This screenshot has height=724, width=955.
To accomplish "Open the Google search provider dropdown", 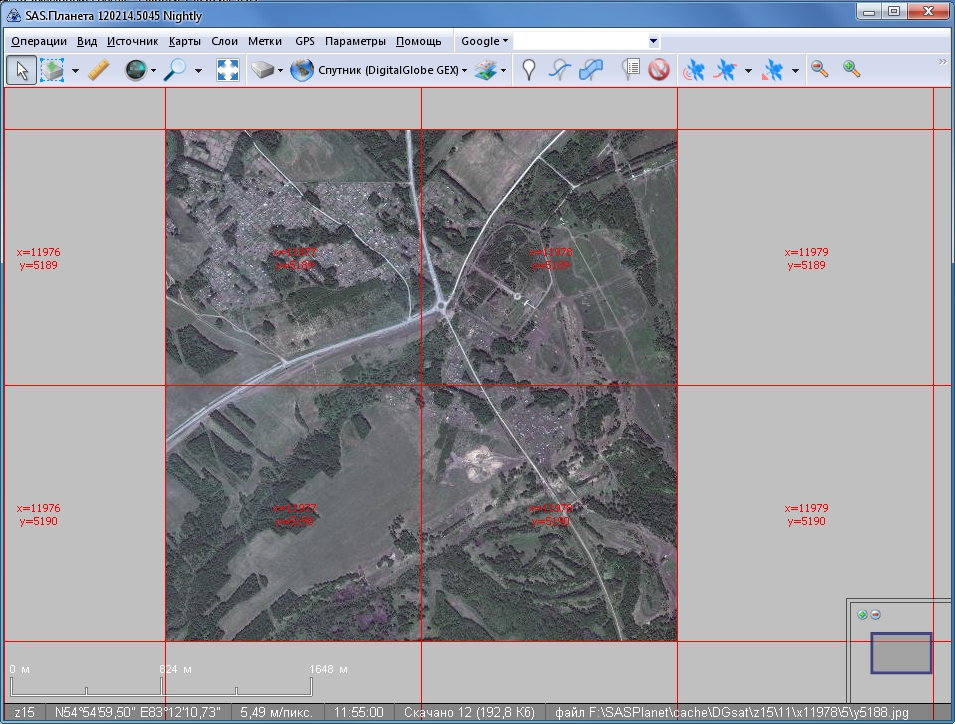I will click(484, 41).
